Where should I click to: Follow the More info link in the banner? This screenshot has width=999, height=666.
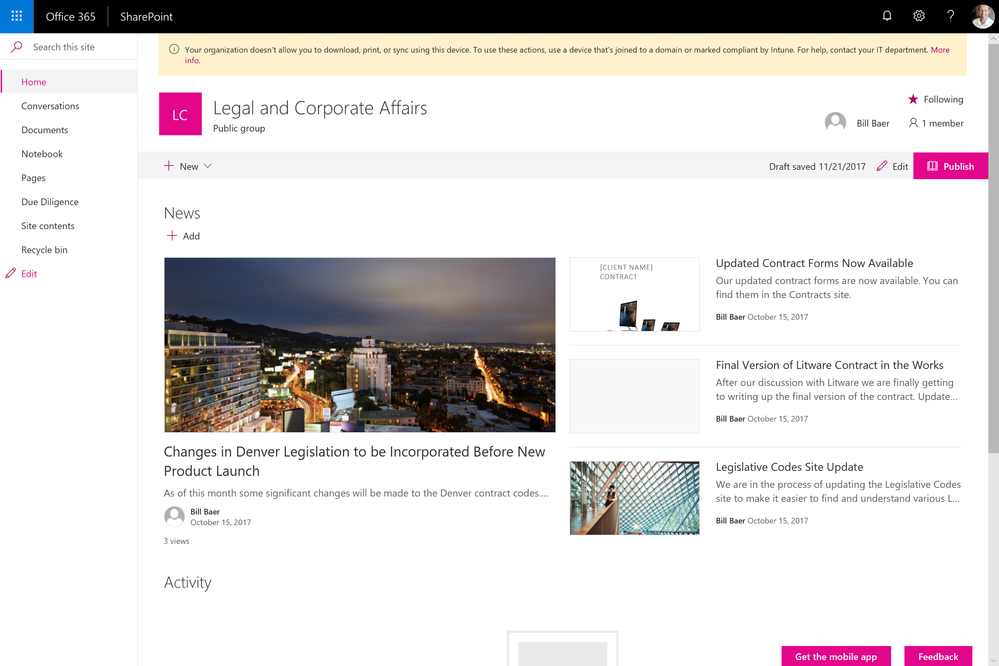point(940,50)
